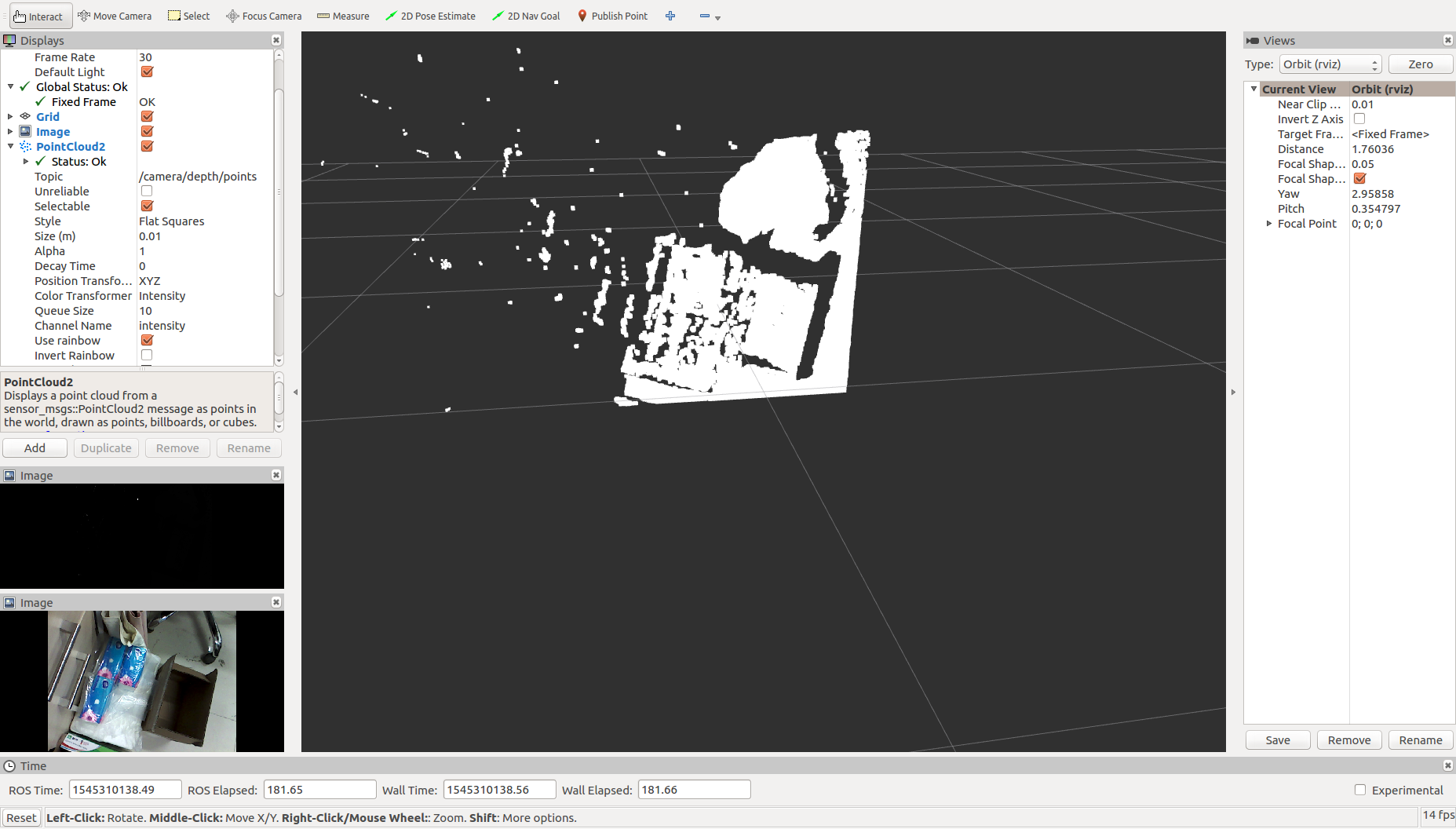1456x829 pixels.
Task: Enable the Unreliable checkbox for PointCloud2
Action: (x=146, y=191)
